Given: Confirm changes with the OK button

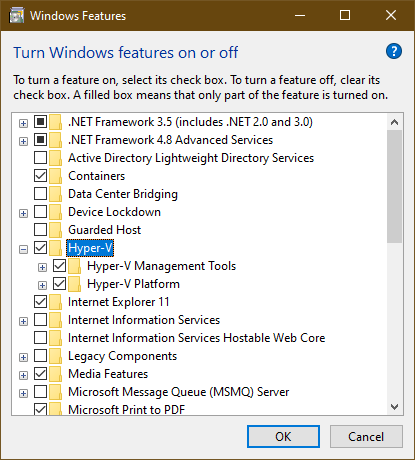Looking at the screenshot, I should pyautogui.click(x=283, y=436).
